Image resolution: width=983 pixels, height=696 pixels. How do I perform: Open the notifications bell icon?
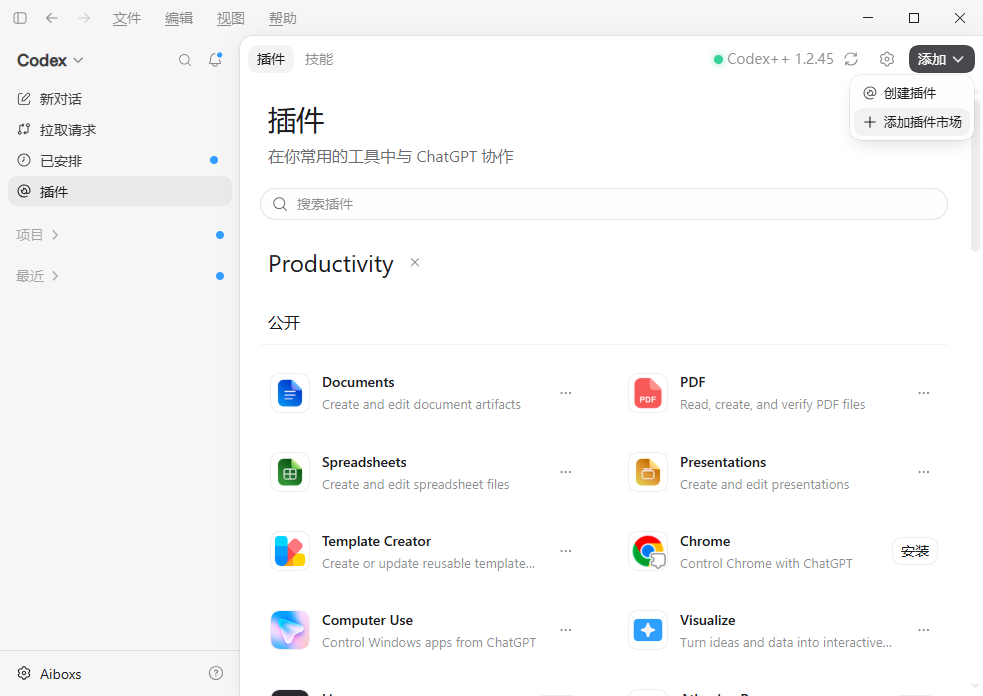point(215,60)
